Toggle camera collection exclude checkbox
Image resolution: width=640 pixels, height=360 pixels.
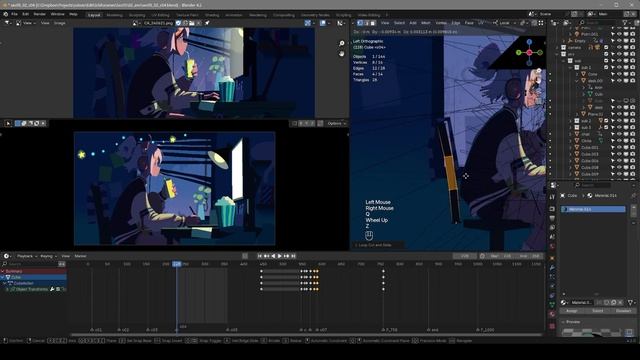(606, 47)
